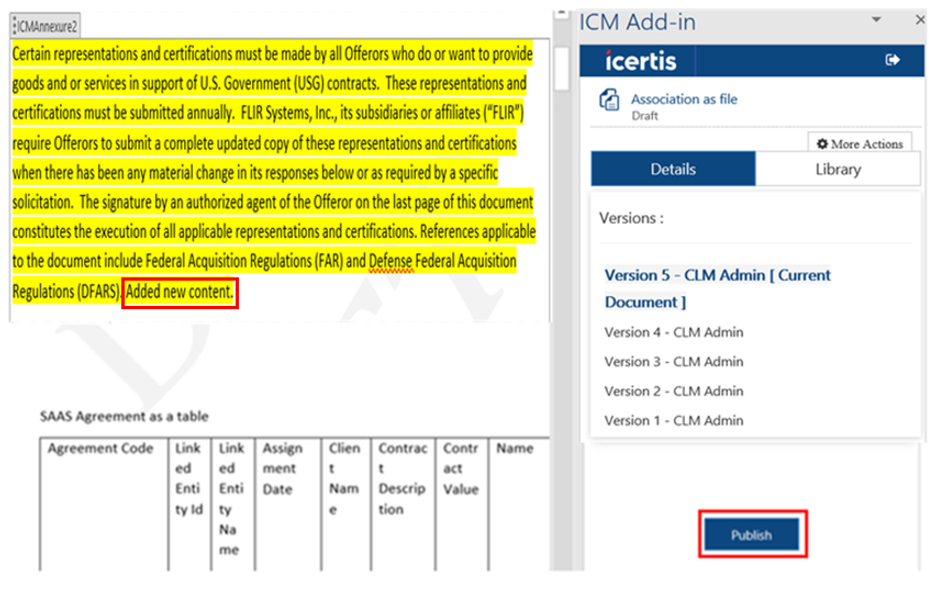Click the document icon beside Association as file
The width and height of the screenshot is (929, 608).
pyautogui.click(x=608, y=101)
